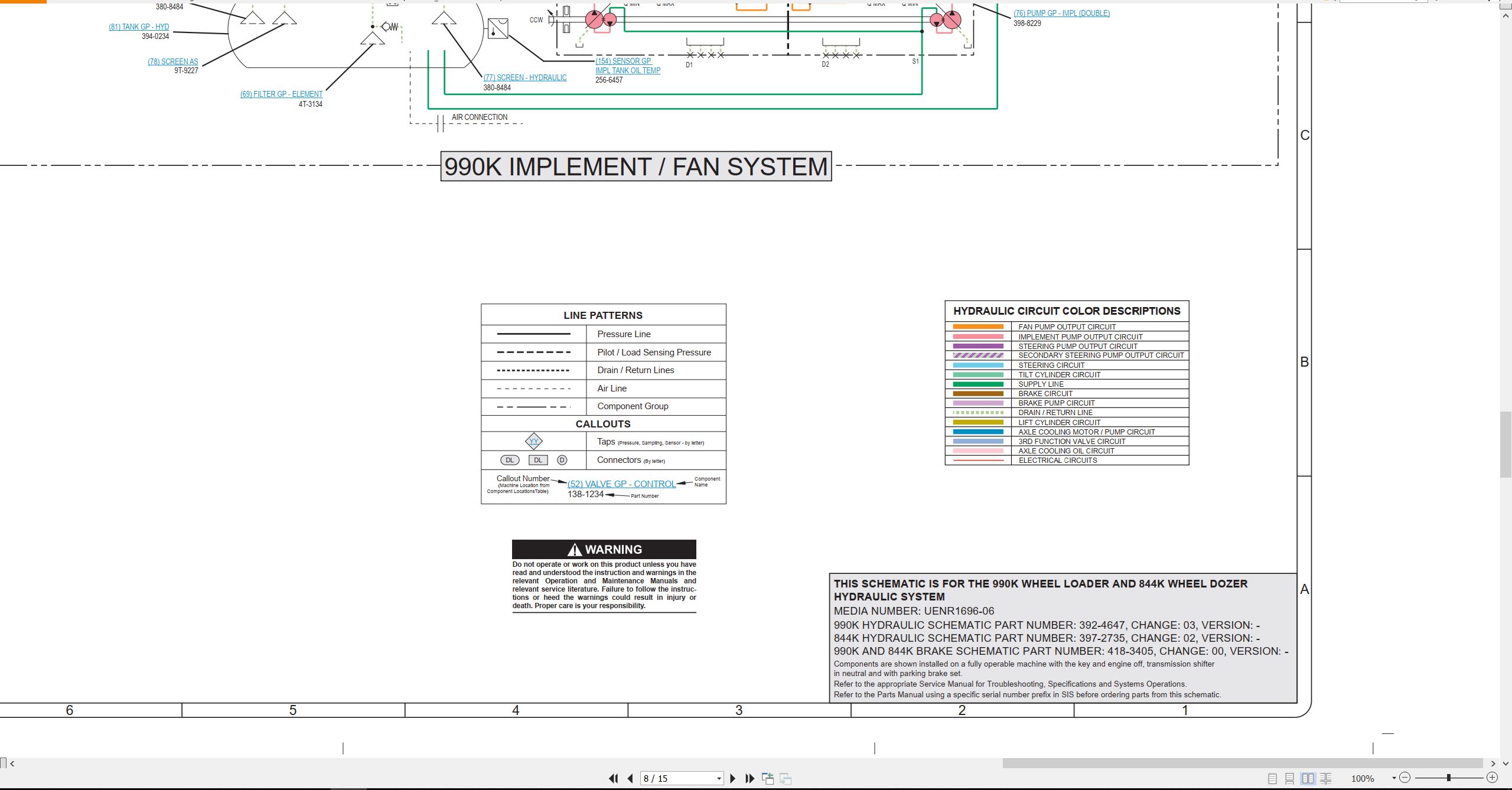This screenshot has width=1512, height=790.
Task: Open the (69) FILTER GP - ELEMENT link
Action: 281,94
